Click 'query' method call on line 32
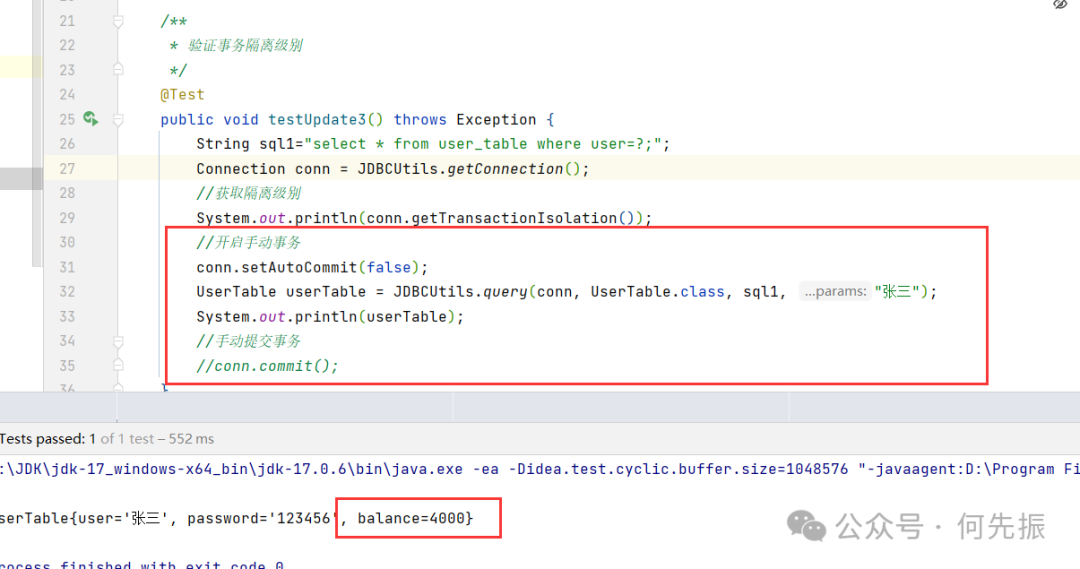The height and width of the screenshot is (569, 1080). tap(505, 291)
